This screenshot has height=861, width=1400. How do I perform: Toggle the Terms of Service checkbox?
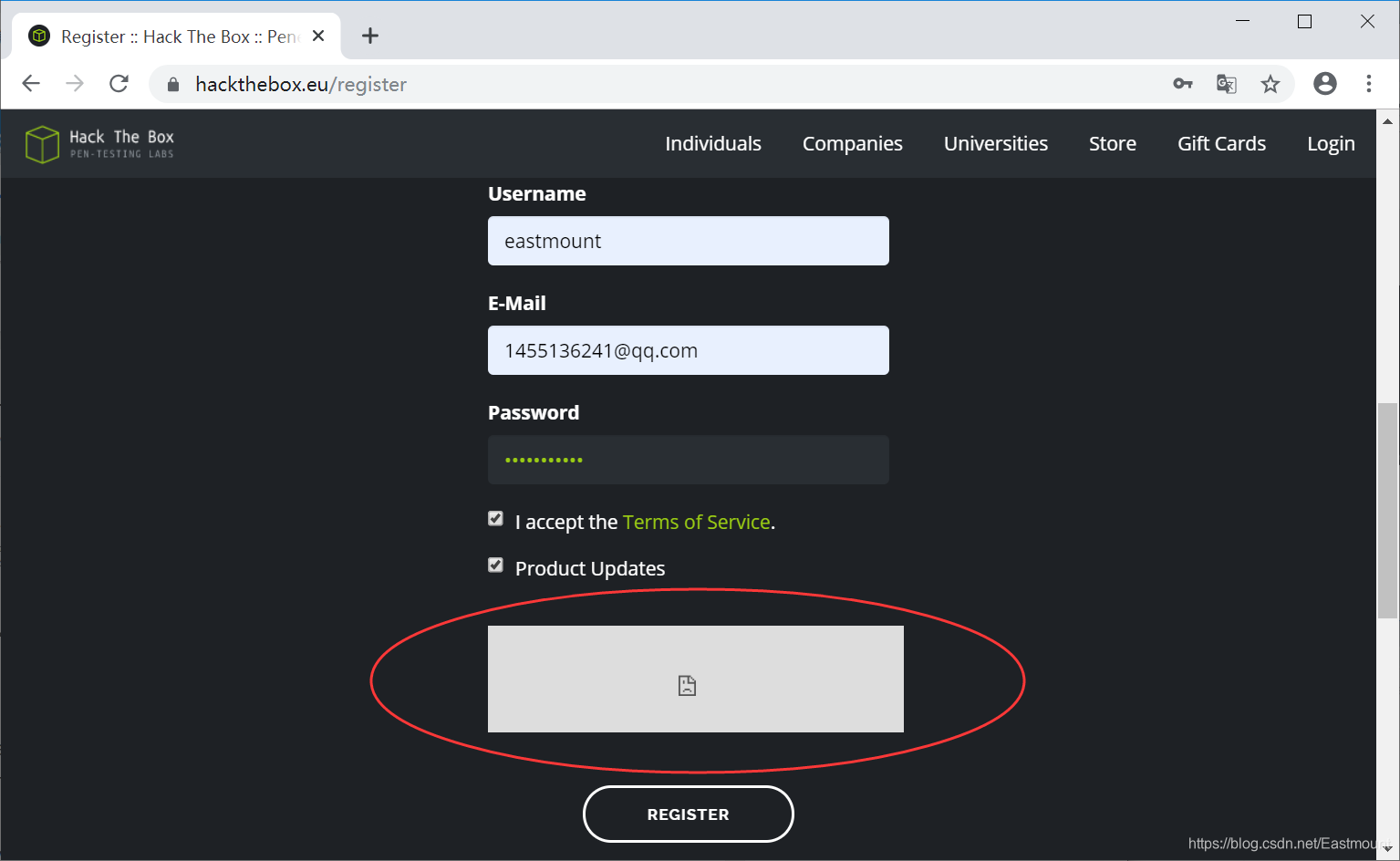pyautogui.click(x=495, y=519)
